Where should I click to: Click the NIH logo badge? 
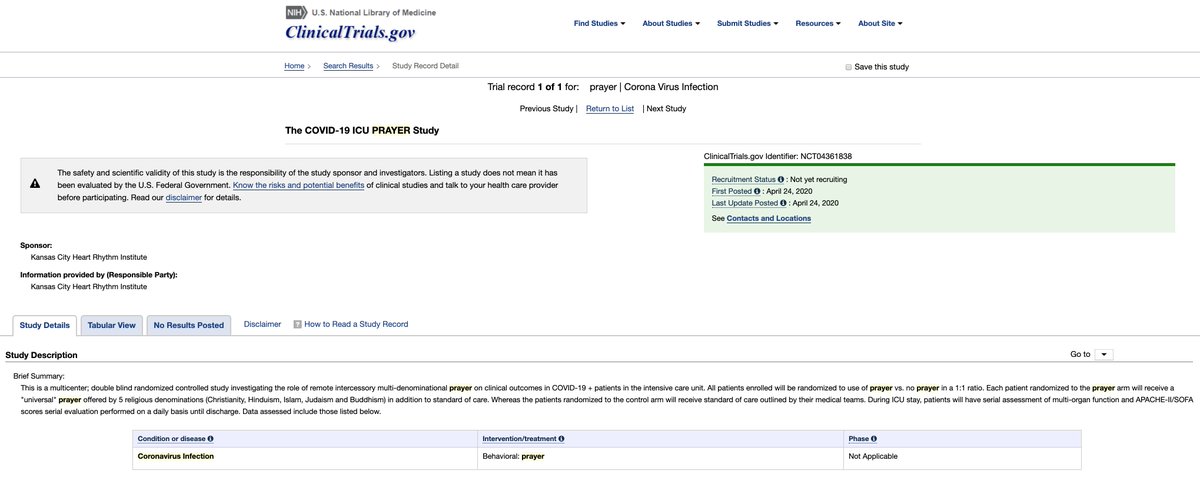295,12
